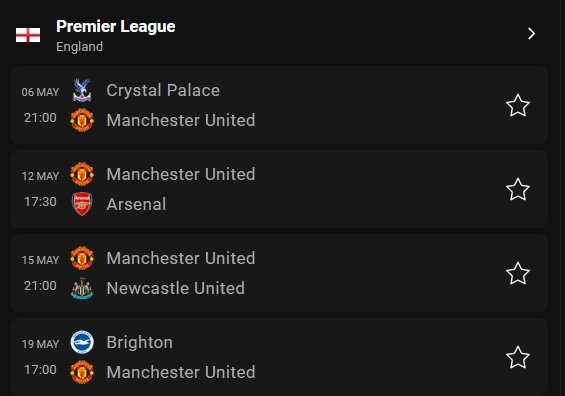Click the Arsenal club crest
This screenshot has width=565, height=396.
82,204
